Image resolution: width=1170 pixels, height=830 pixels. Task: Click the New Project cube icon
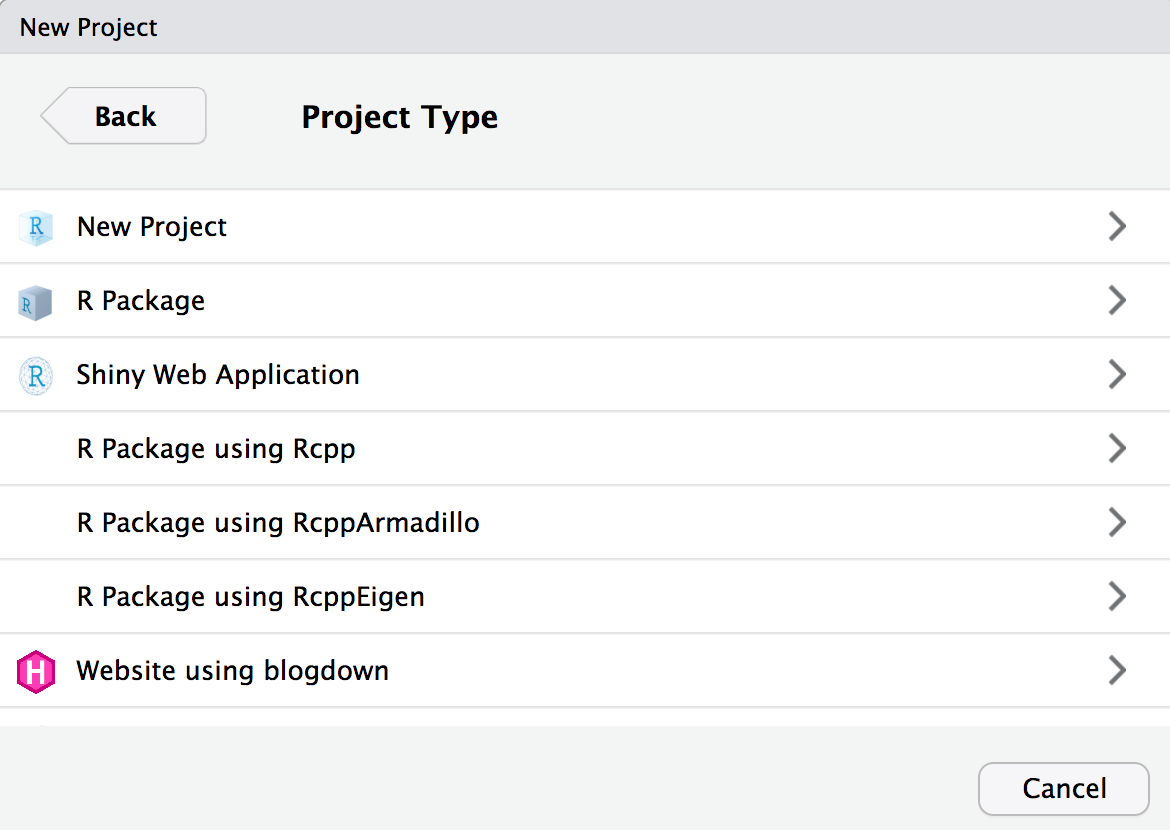(36, 228)
